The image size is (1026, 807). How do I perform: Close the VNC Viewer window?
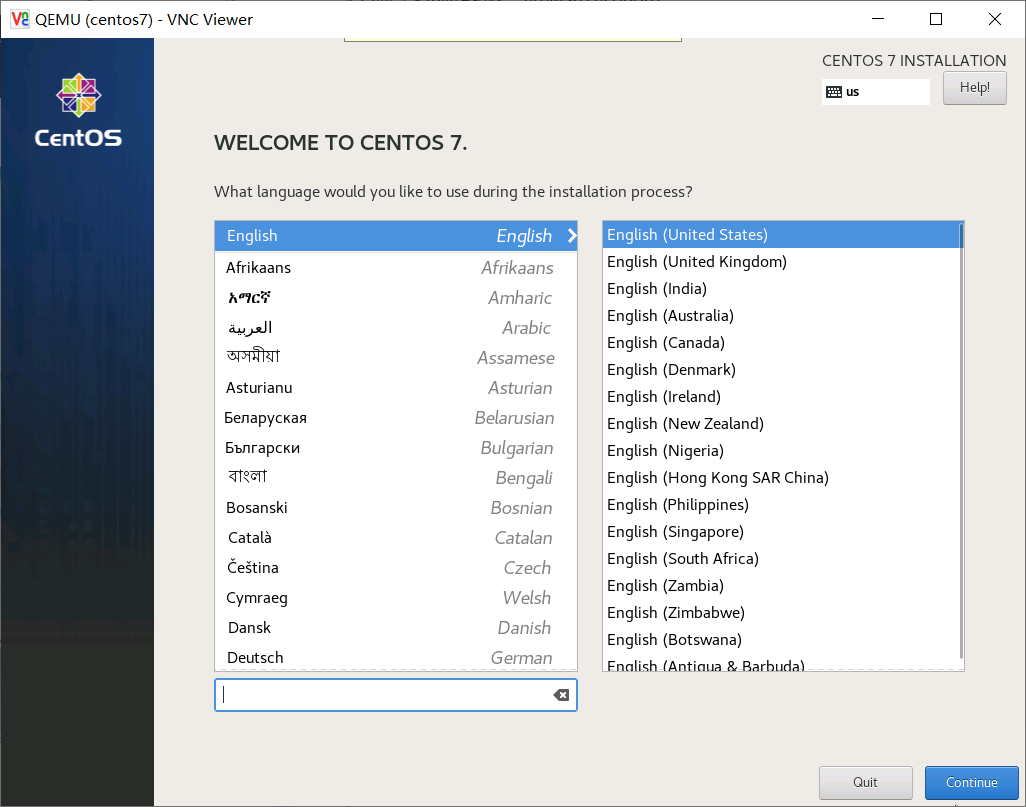click(x=995, y=19)
